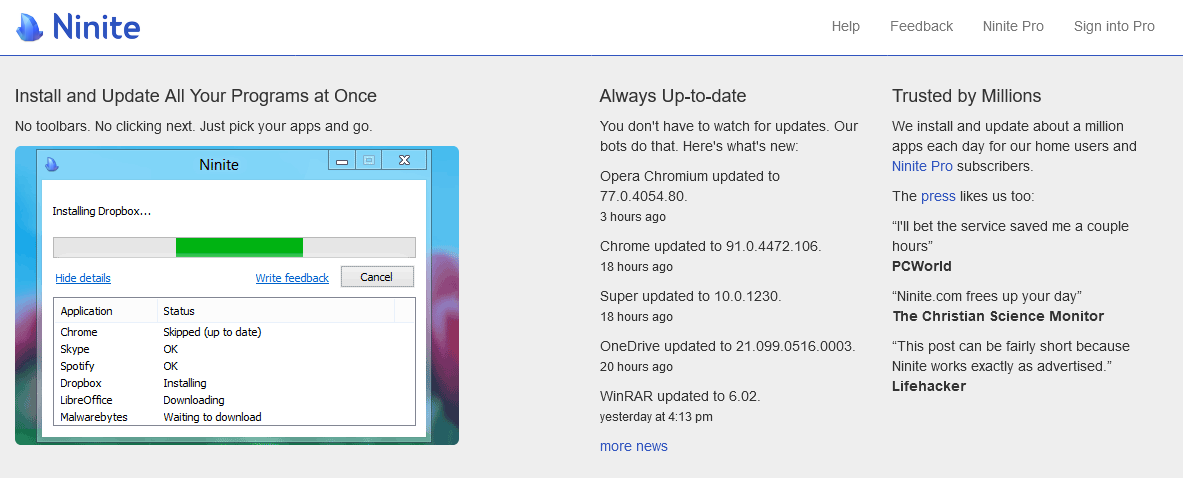Image resolution: width=1183 pixels, height=478 pixels.
Task: Click the Ninite logo icon in header
Action: 31,27
